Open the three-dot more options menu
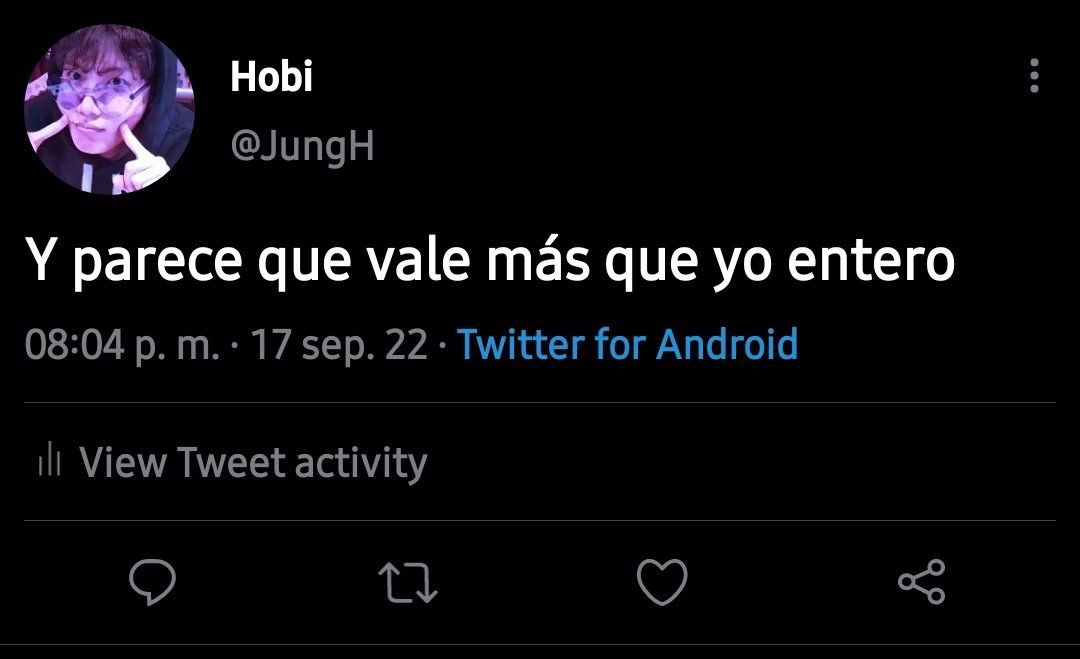This screenshot has height=659, width=1080. 1034,76
